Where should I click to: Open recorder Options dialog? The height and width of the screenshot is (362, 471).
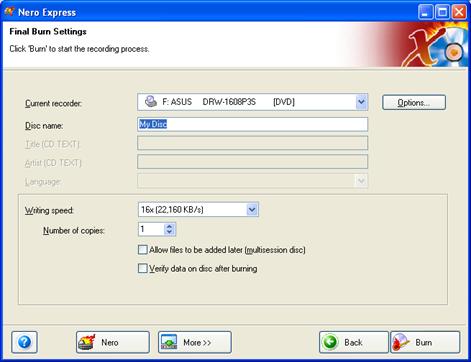414,102
